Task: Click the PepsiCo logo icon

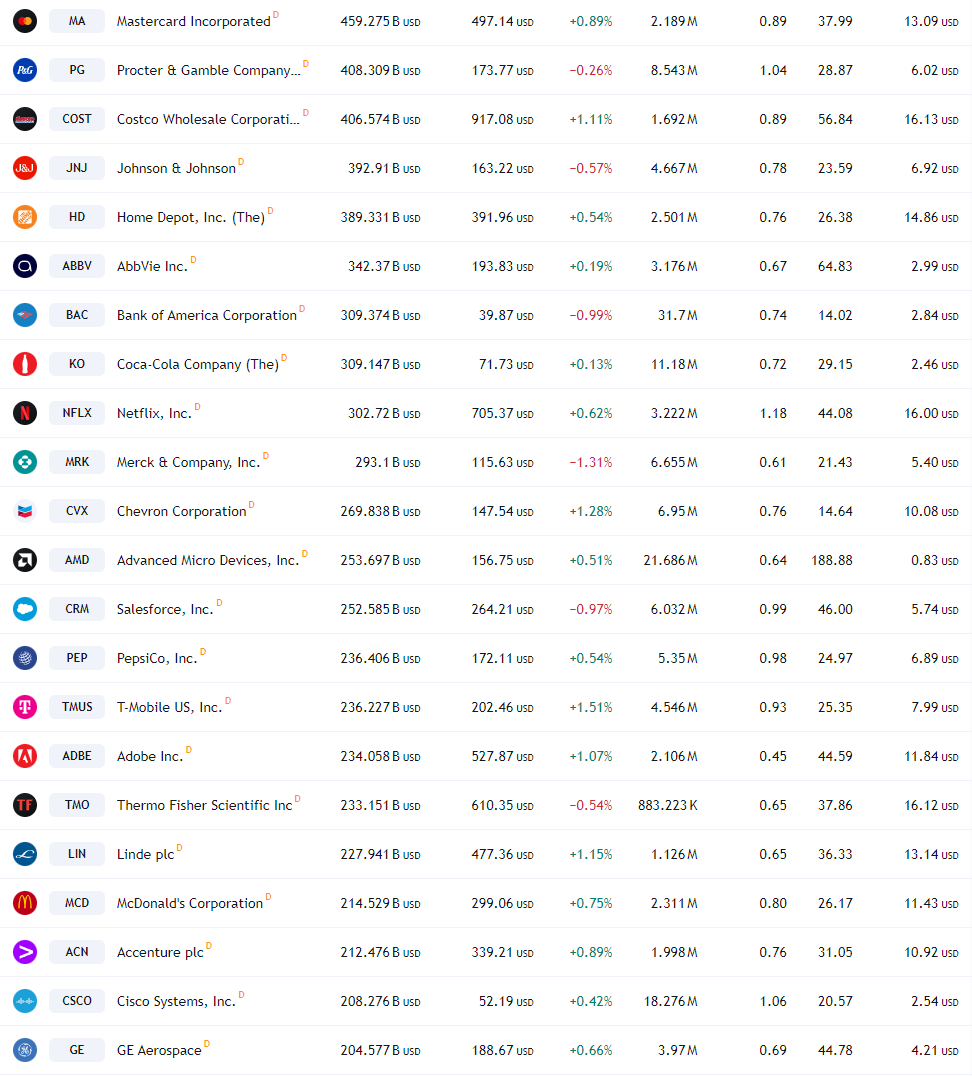Action: tap(25, 659)
